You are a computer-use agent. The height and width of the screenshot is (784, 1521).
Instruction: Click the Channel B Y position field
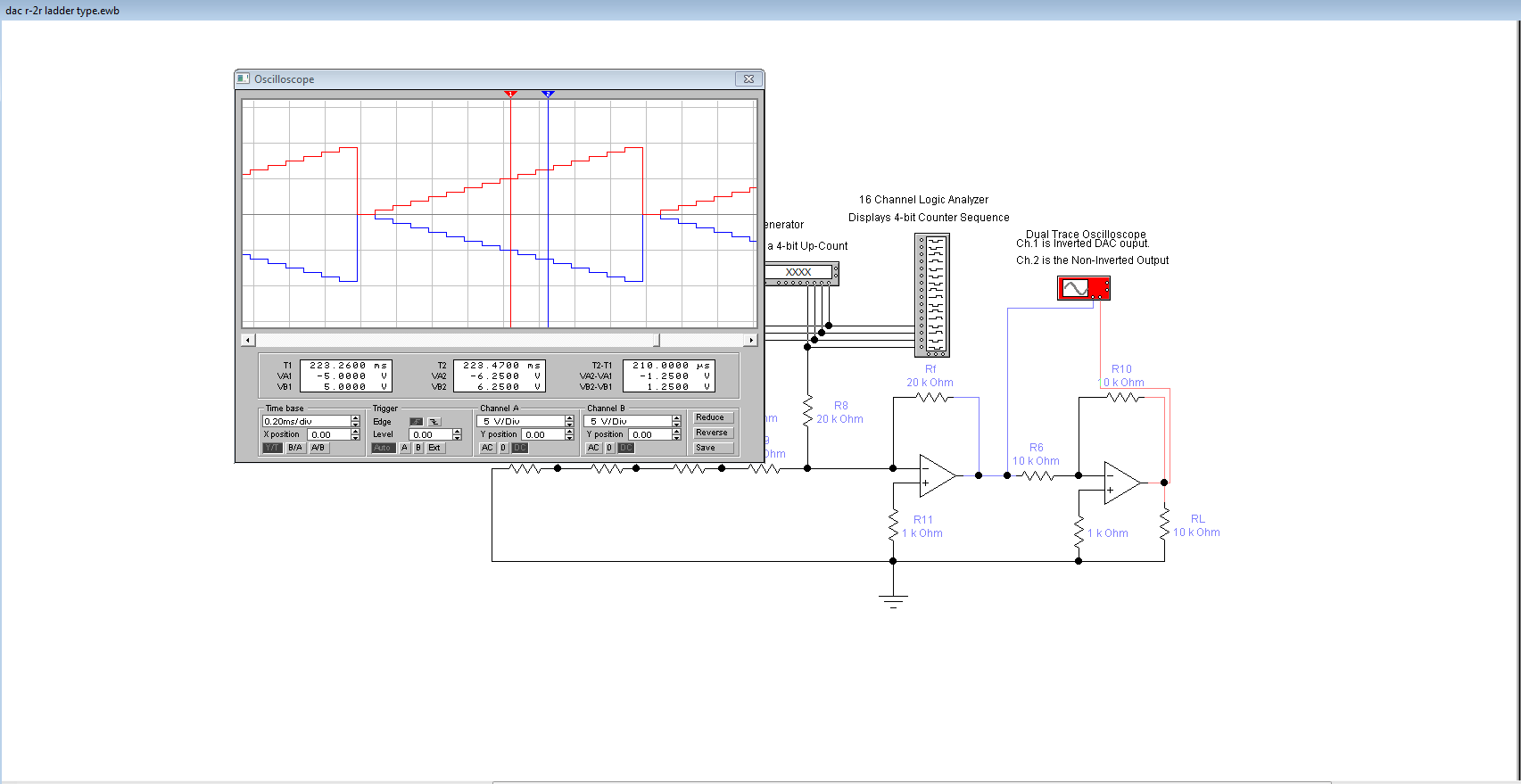coord(650,434)
